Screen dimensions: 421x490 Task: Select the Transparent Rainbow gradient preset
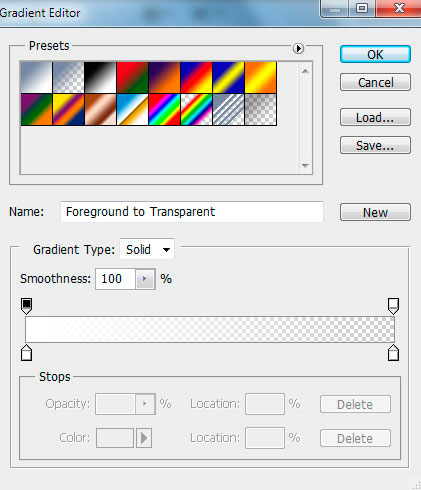click(196, 110)
